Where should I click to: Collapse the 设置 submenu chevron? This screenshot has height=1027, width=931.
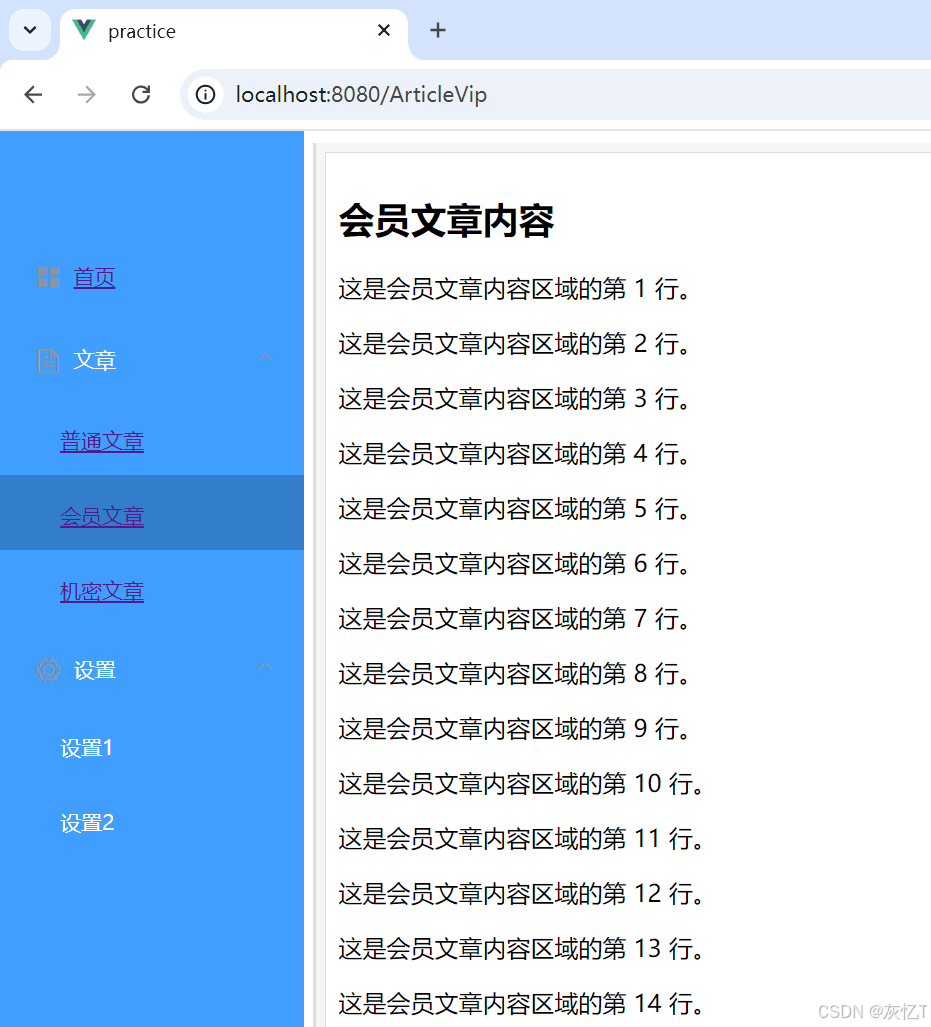(265, 667)
